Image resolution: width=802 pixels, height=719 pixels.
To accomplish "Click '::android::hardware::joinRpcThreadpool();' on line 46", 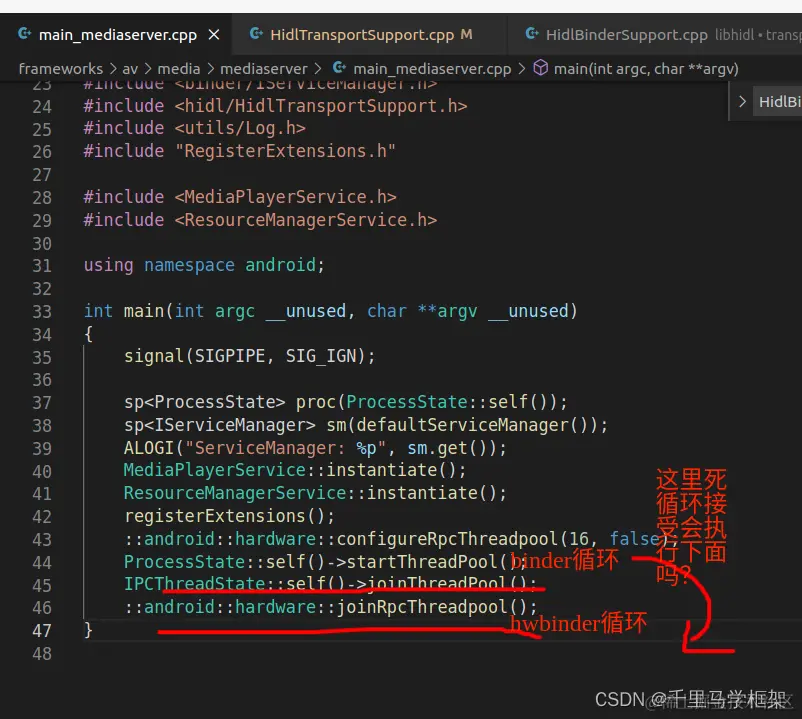I will click(x=330, y=608).
